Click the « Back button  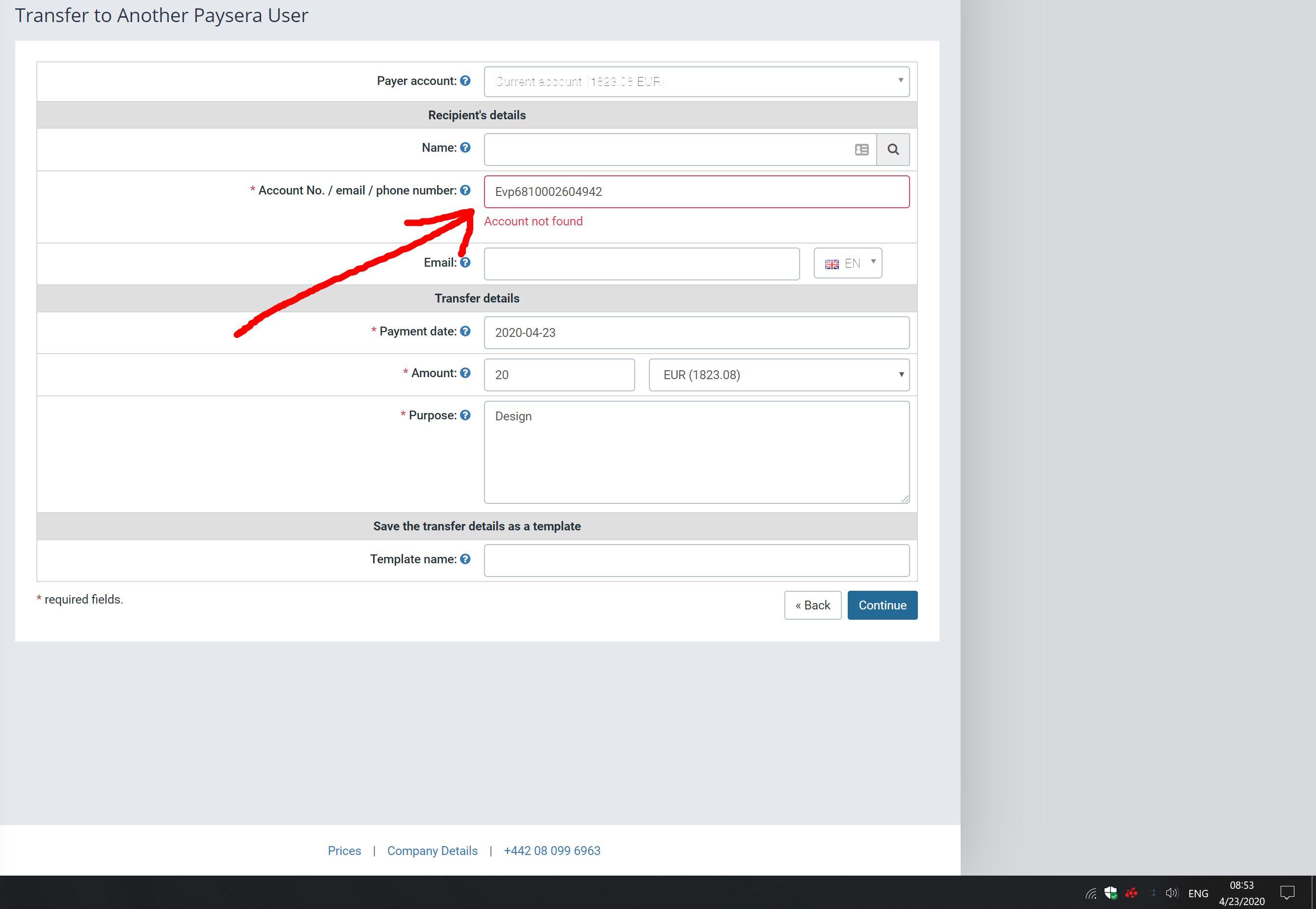click(813, 605)
